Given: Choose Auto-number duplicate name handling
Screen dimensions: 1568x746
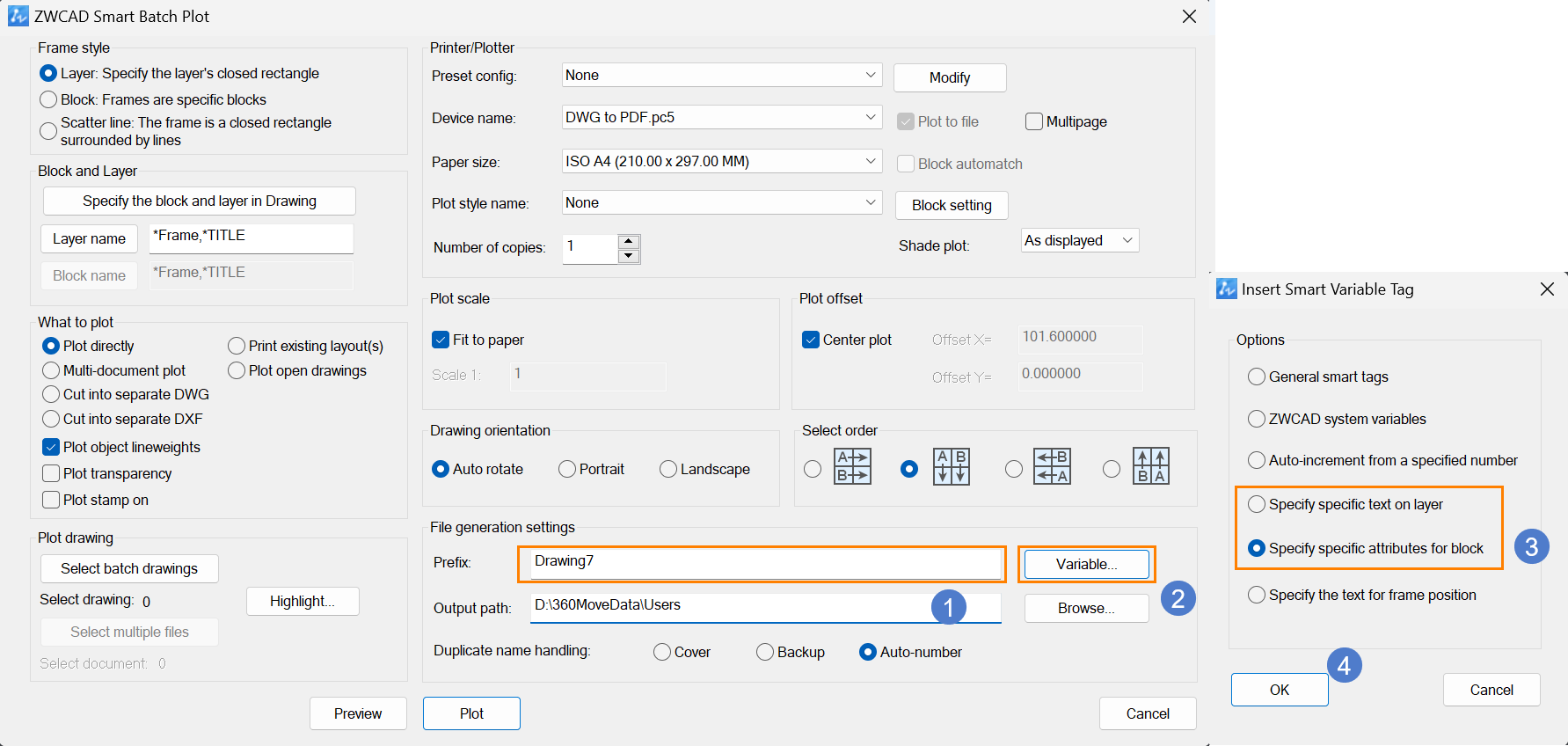Looking at the screenshot, I should pyautogui.click(x=868, y=652).
